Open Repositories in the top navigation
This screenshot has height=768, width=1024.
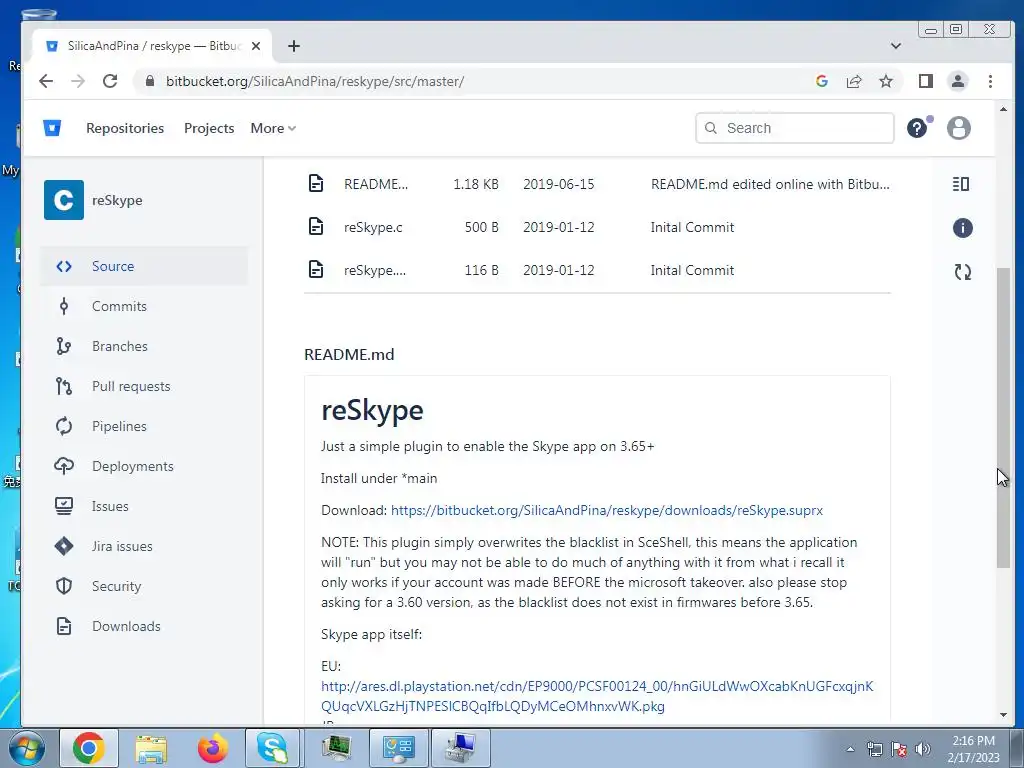click(125, 128)
